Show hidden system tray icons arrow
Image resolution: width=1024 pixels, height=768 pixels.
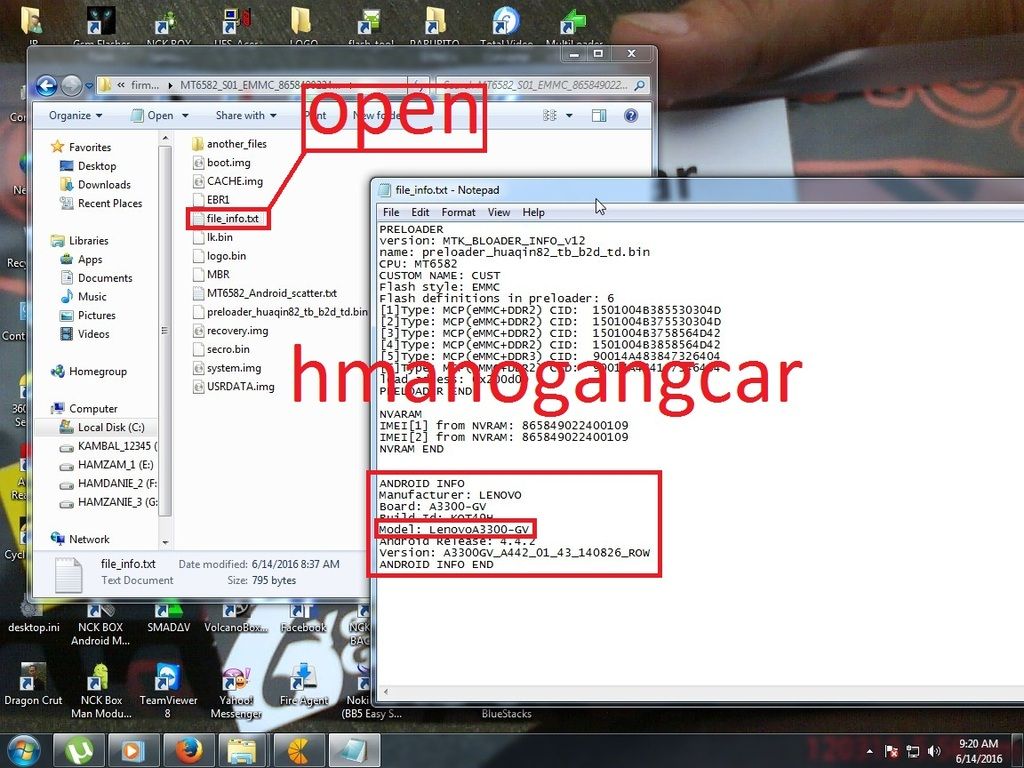(869, 751)
